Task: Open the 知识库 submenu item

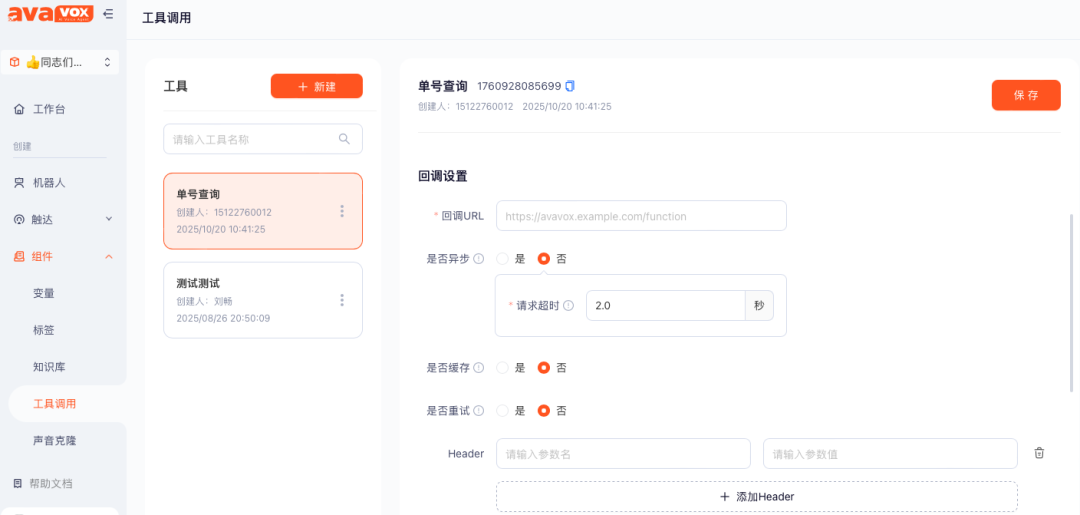Action: coord(49,367)
